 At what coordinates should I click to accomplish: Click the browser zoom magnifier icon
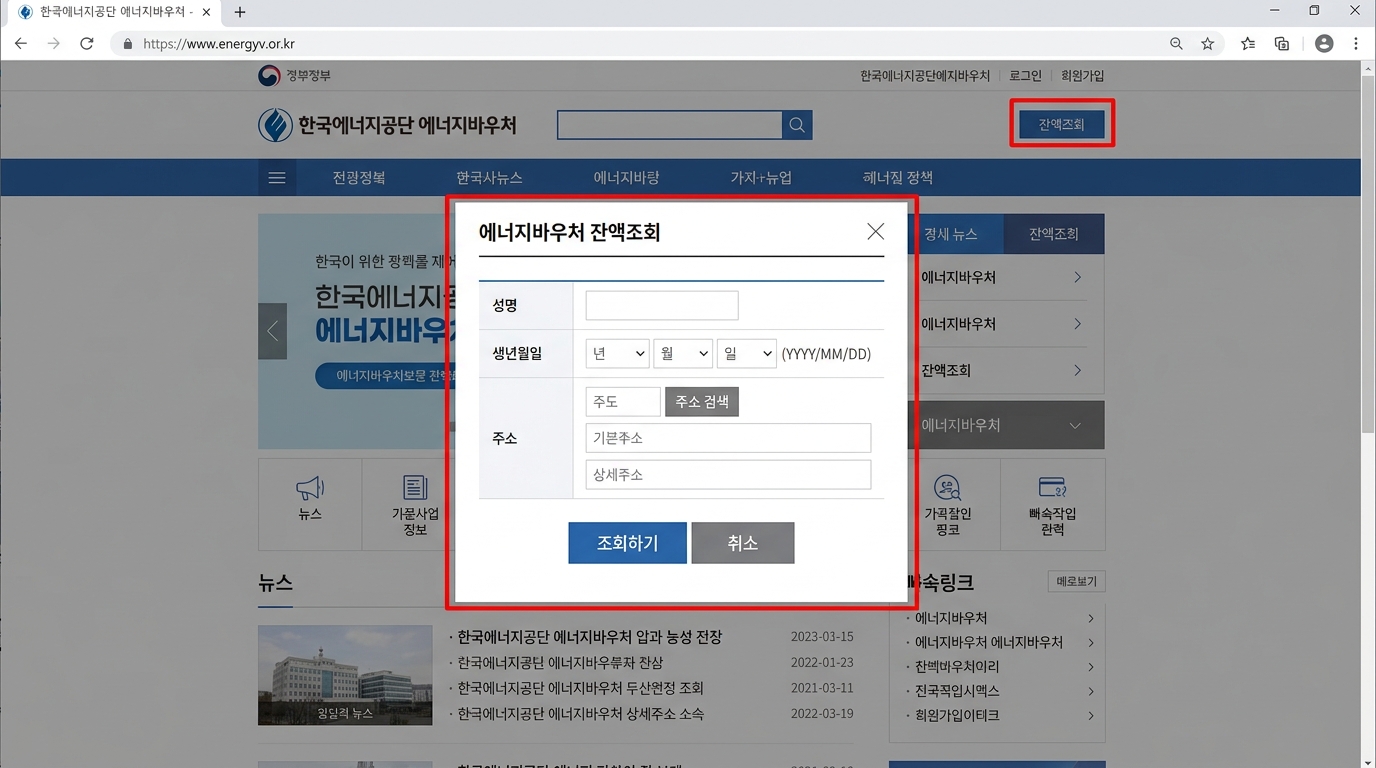(1176, 44)
